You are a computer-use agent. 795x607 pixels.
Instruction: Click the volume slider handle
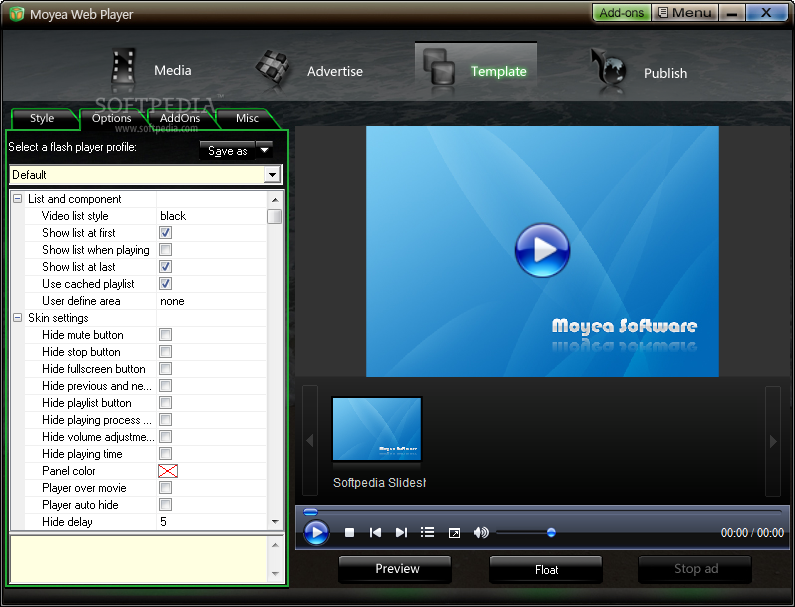(x=551, y=532)
